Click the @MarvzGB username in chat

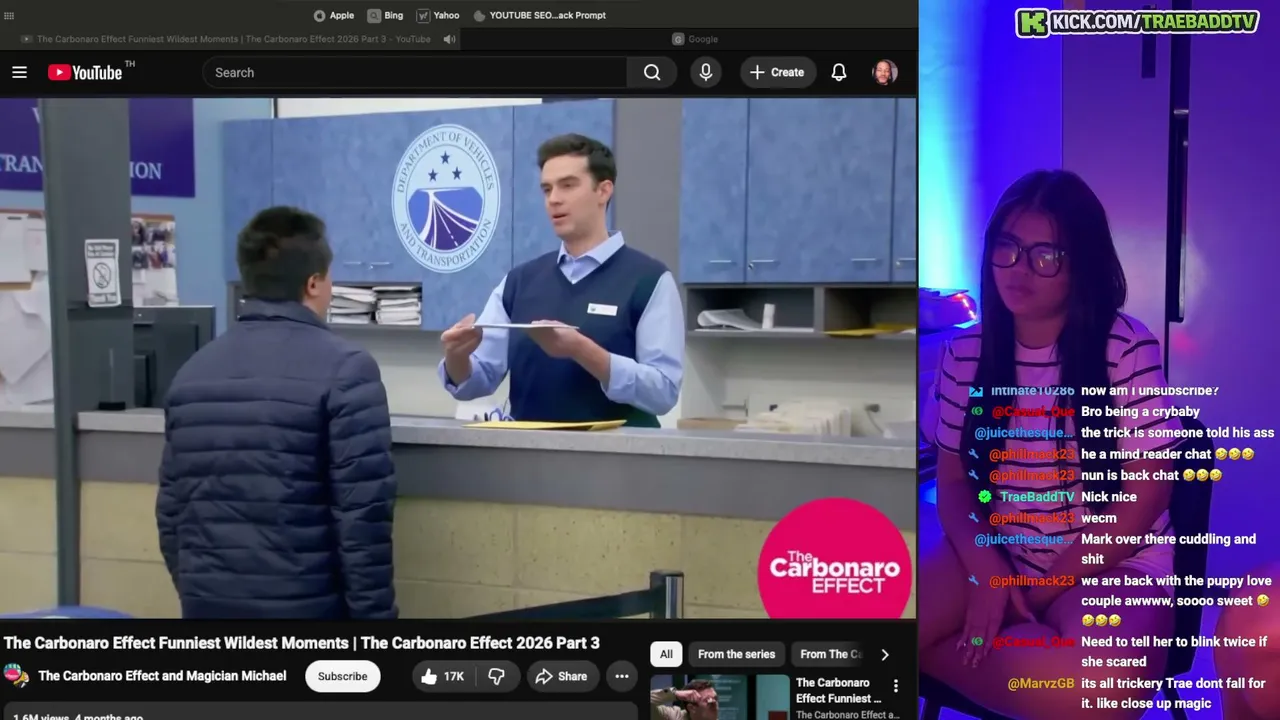pyautogui.click(x=1040, y=684)
